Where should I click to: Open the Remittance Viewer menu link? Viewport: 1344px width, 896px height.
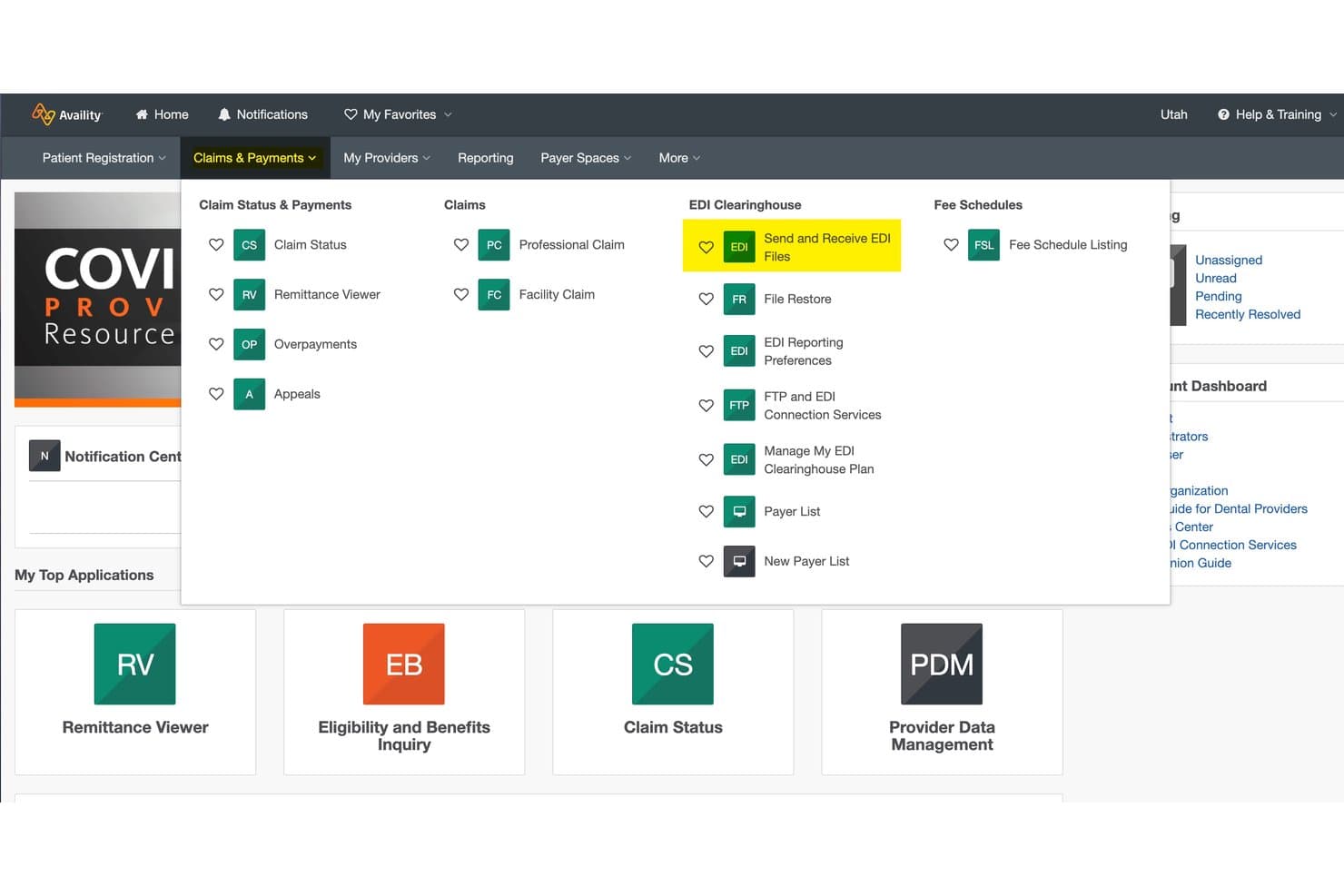(x=327, y=295)
